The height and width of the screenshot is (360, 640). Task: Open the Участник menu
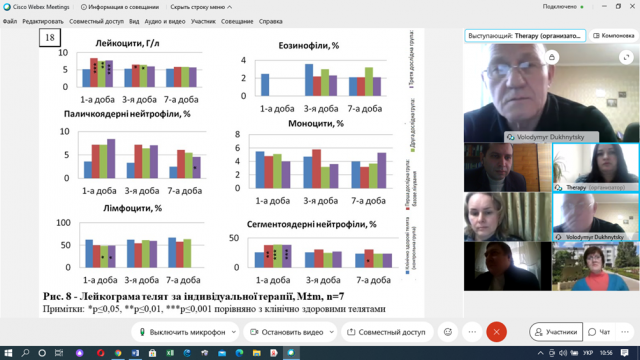click(203, 21)
